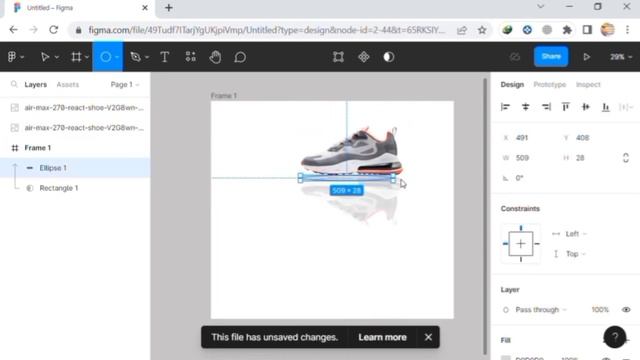Screen dimensions: 640x360
Task: Click the shoe image on canvas
Action: coord(352,150)
